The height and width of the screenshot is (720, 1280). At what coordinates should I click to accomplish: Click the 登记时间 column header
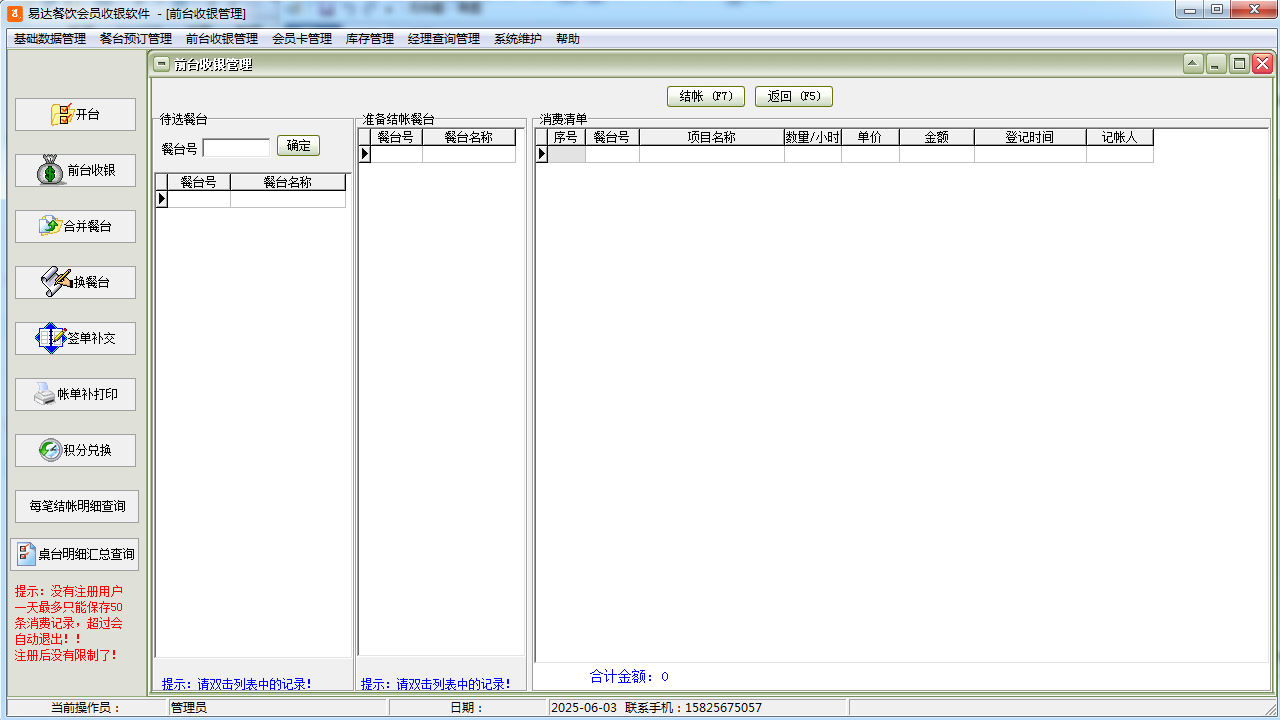click(x=1029, y=137)
